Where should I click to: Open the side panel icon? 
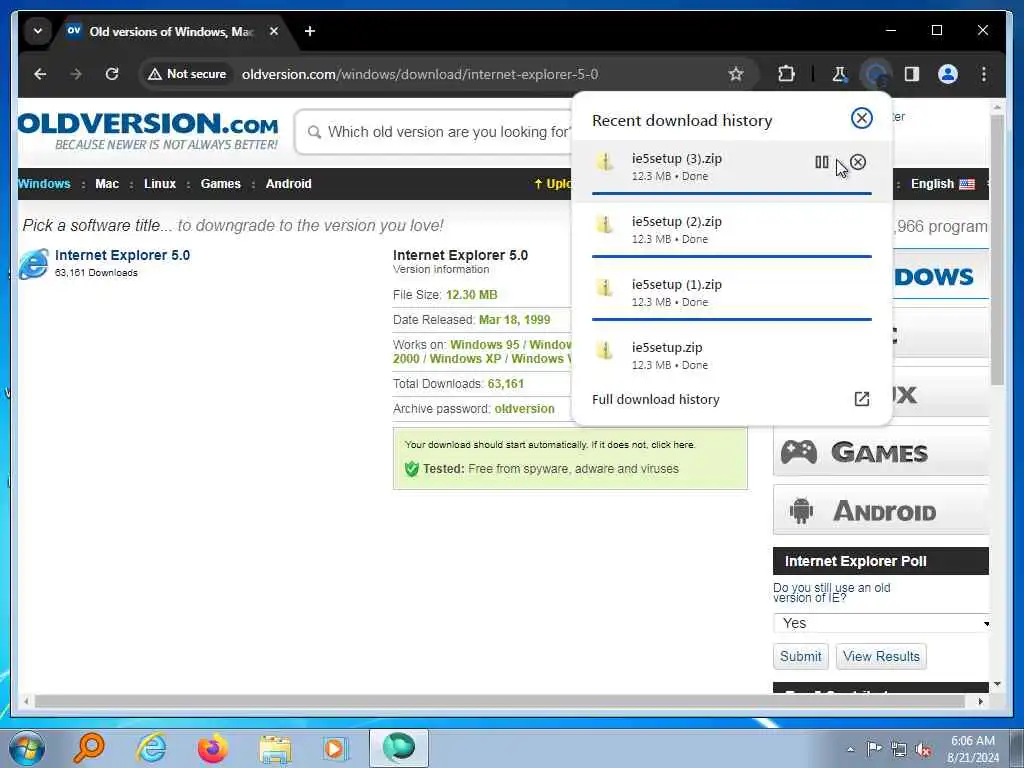tap(912, 74)
